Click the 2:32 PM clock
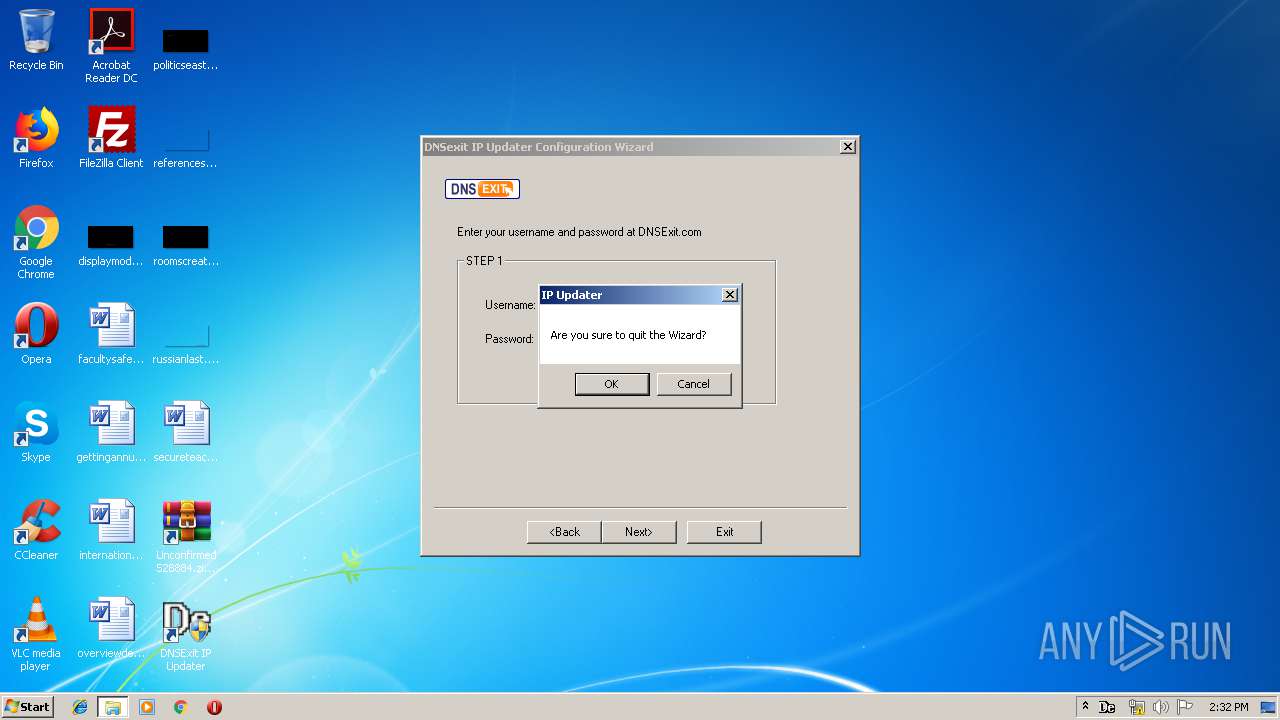 pyautogui.click(x=1228, y=707)
